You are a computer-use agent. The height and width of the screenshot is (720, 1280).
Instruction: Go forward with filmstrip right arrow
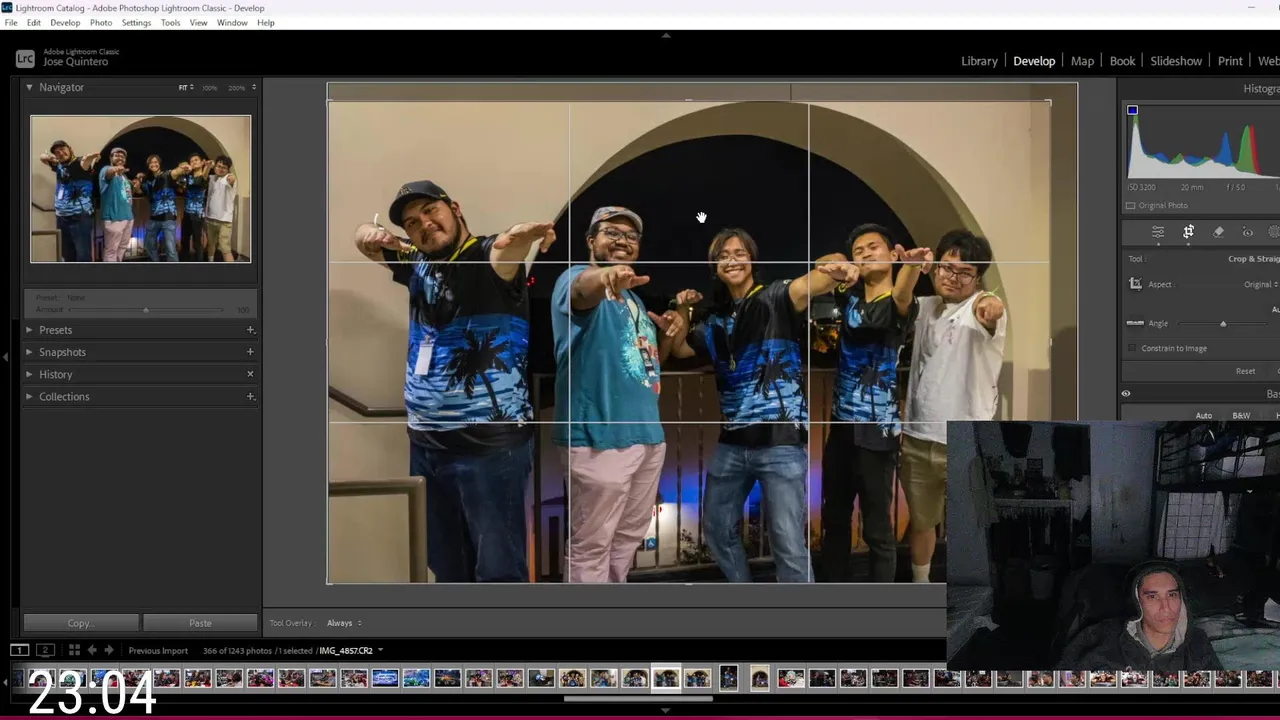(109, 650)
